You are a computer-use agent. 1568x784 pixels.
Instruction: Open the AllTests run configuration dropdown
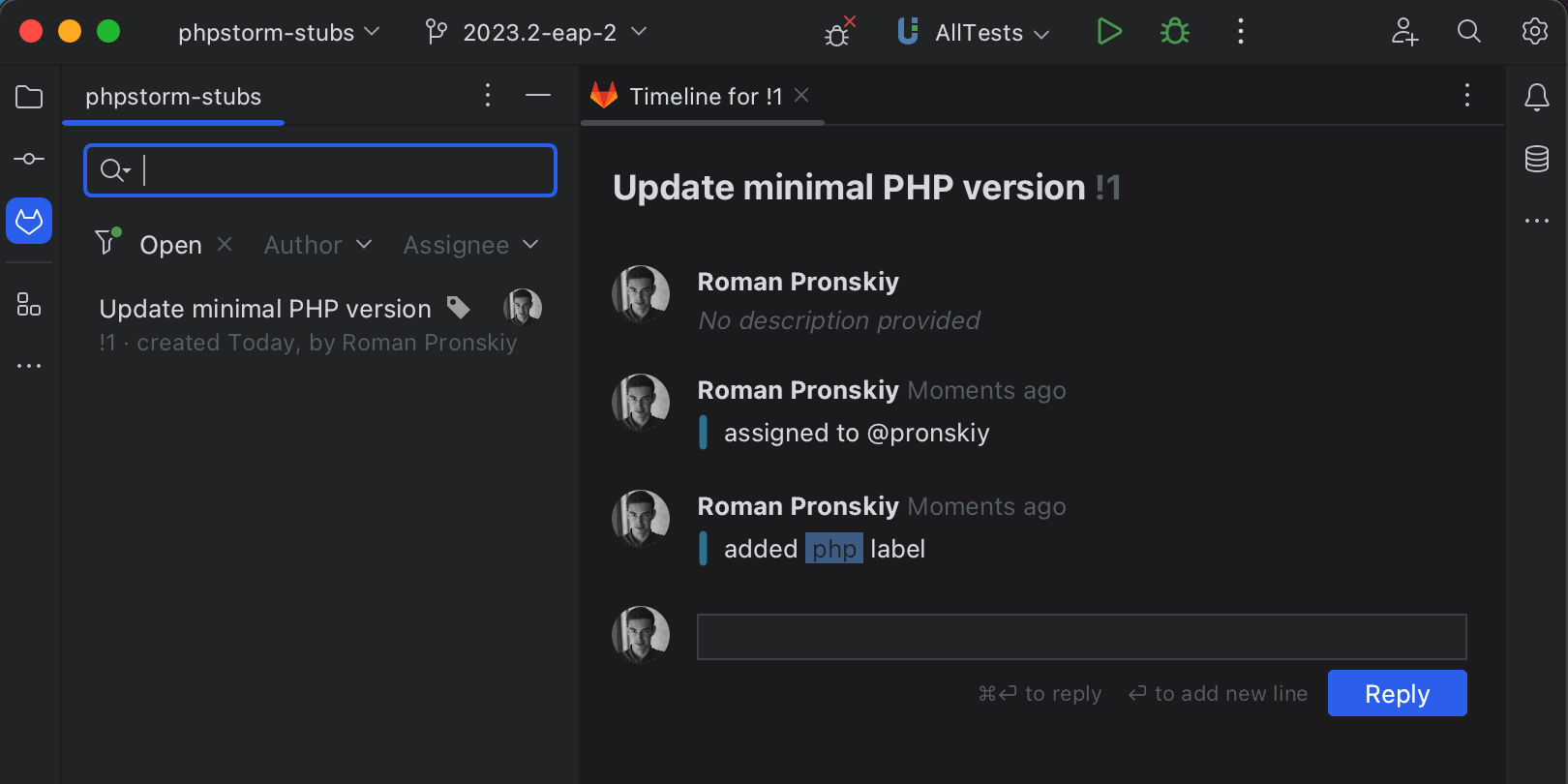979,33
